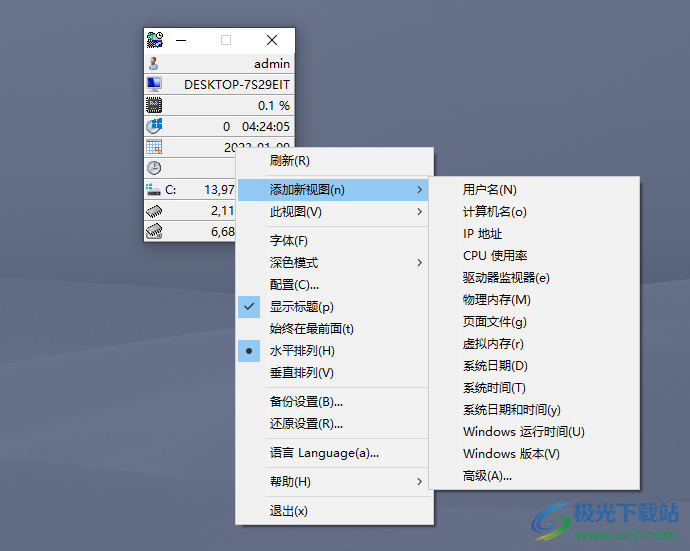Click the 0.1 % CPU usage value
The image size is (690, 551).
click(274, 106)
